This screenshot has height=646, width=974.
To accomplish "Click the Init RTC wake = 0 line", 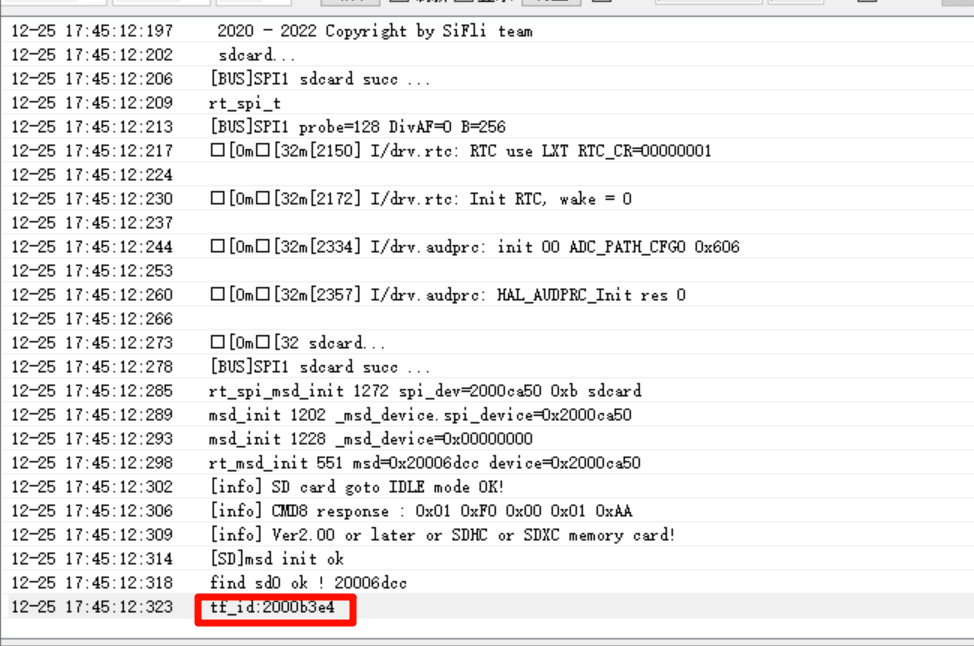I will (420, 199).
